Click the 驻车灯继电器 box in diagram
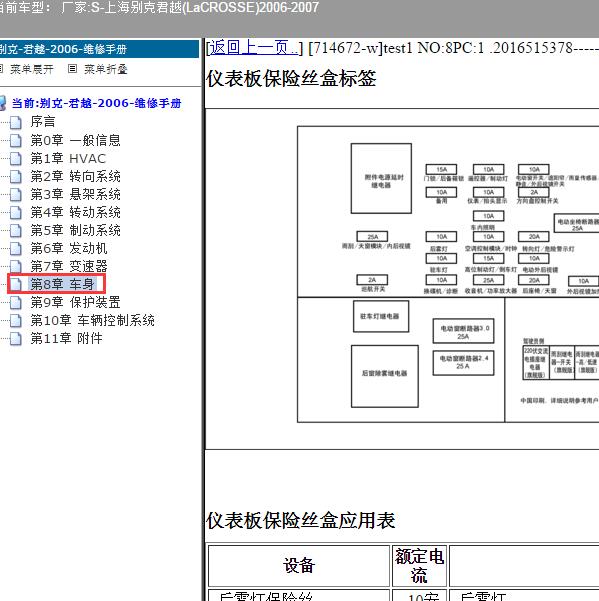This screenshot has height=601, width=599. [381, 317]
